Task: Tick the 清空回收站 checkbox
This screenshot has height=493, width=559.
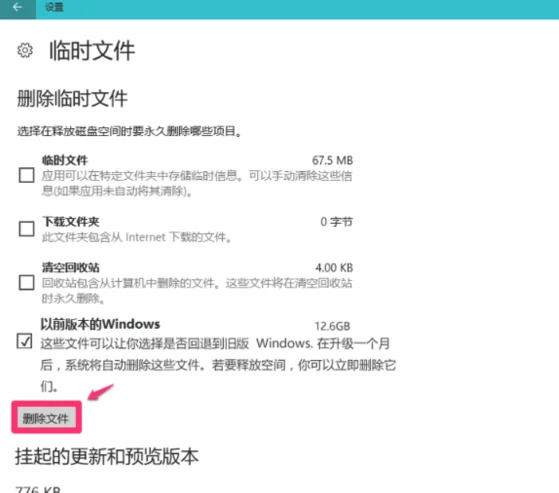Action: [27, 283]
